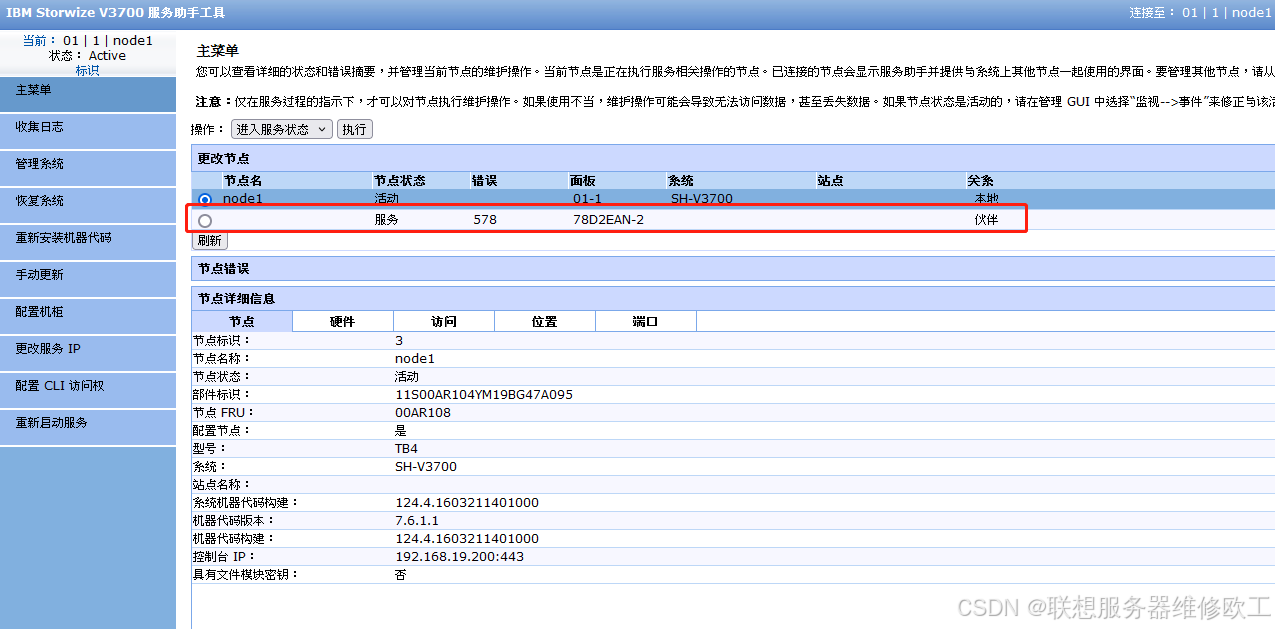Click SH-V3700 in the node table row
The image size is (1275, 629).
pos(702,199)
